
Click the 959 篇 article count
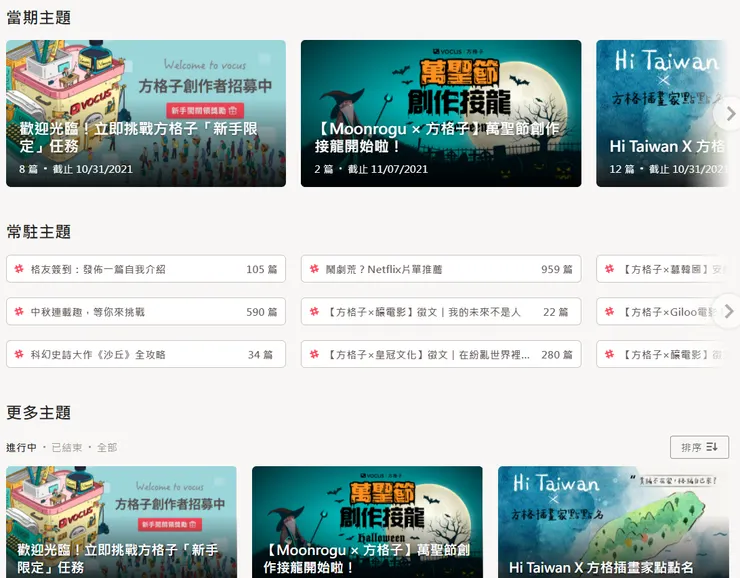(x=556, y=269)
